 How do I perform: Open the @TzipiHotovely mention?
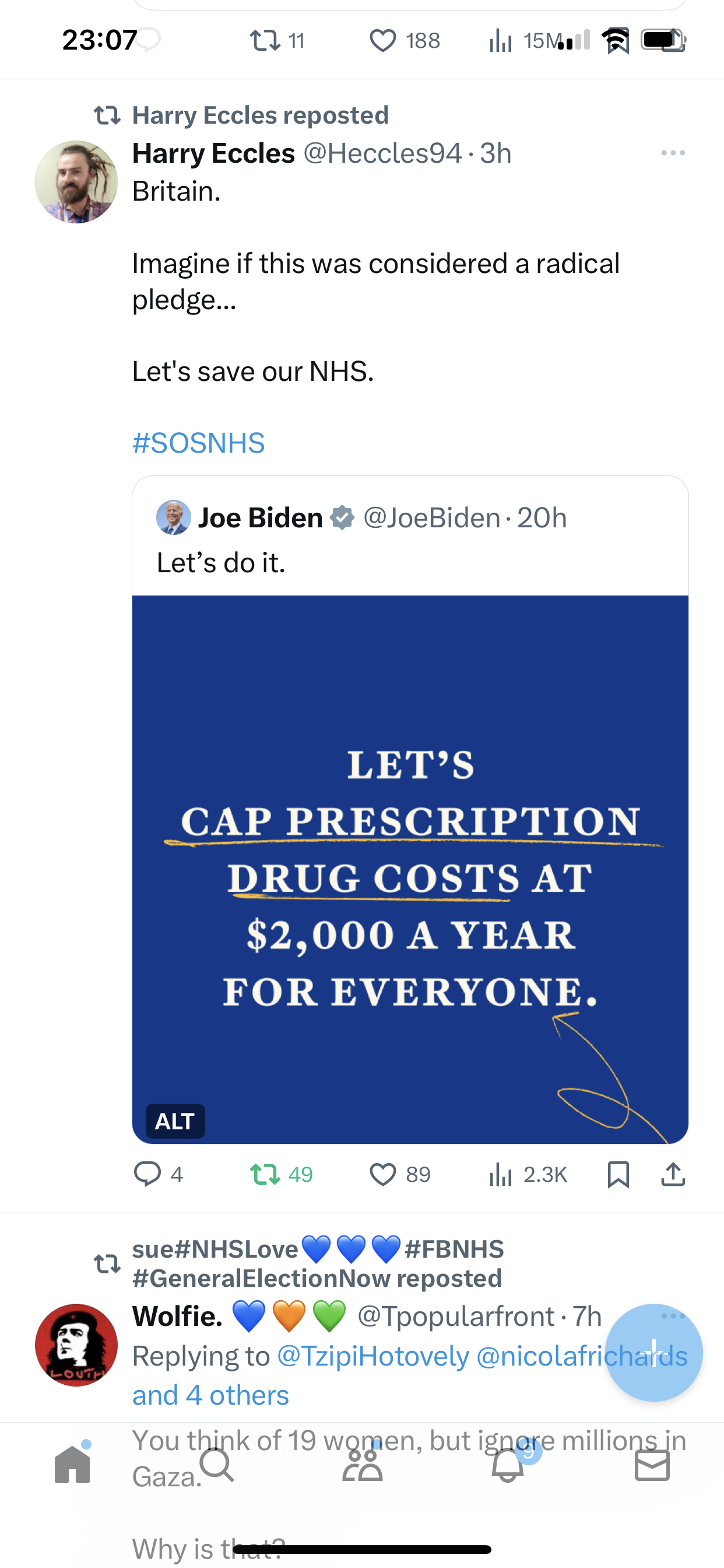coord(373,1356)
